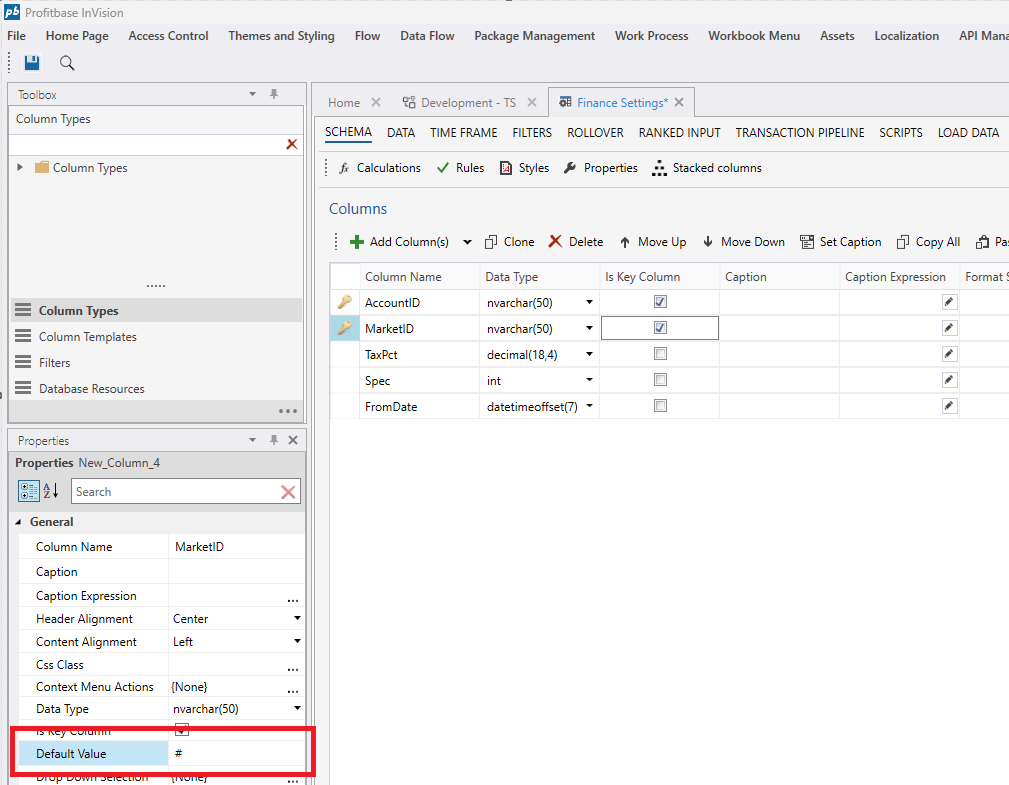Switch to the TIME FRAME tab
Screen dimensions: 1009x785
point(463,133)
